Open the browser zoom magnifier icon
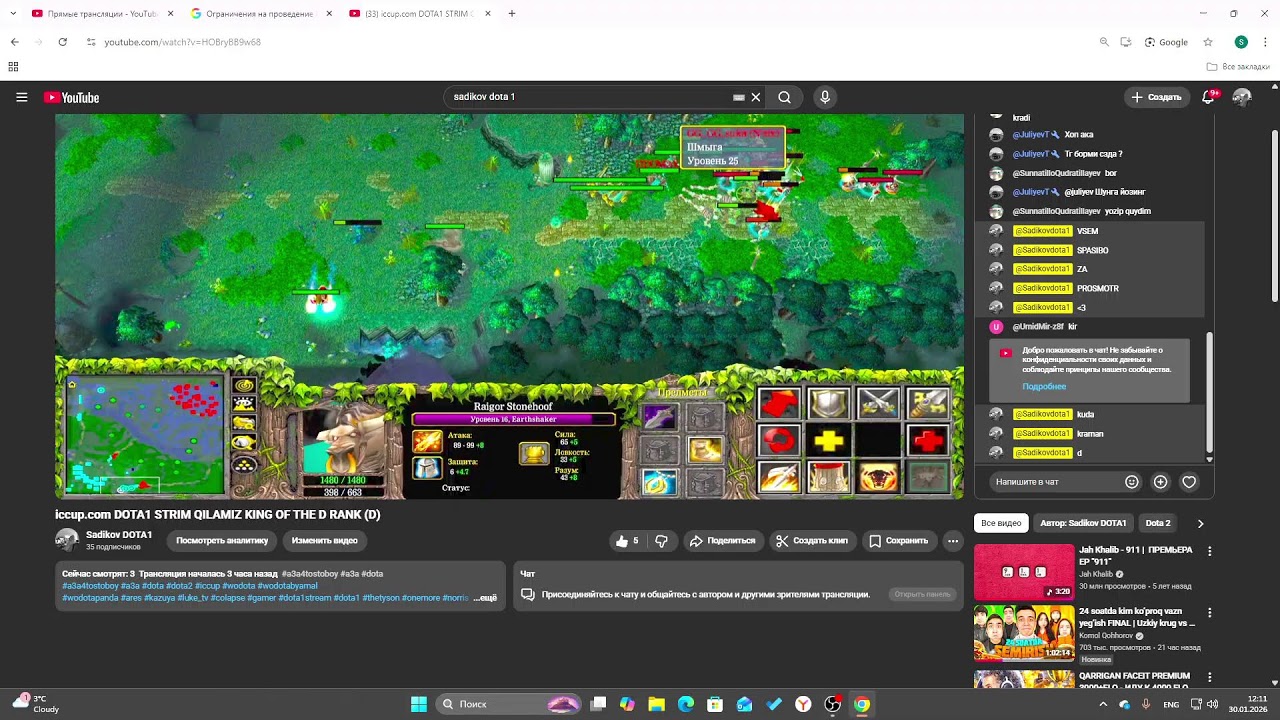1280x720 pixels. point(1104,42)
